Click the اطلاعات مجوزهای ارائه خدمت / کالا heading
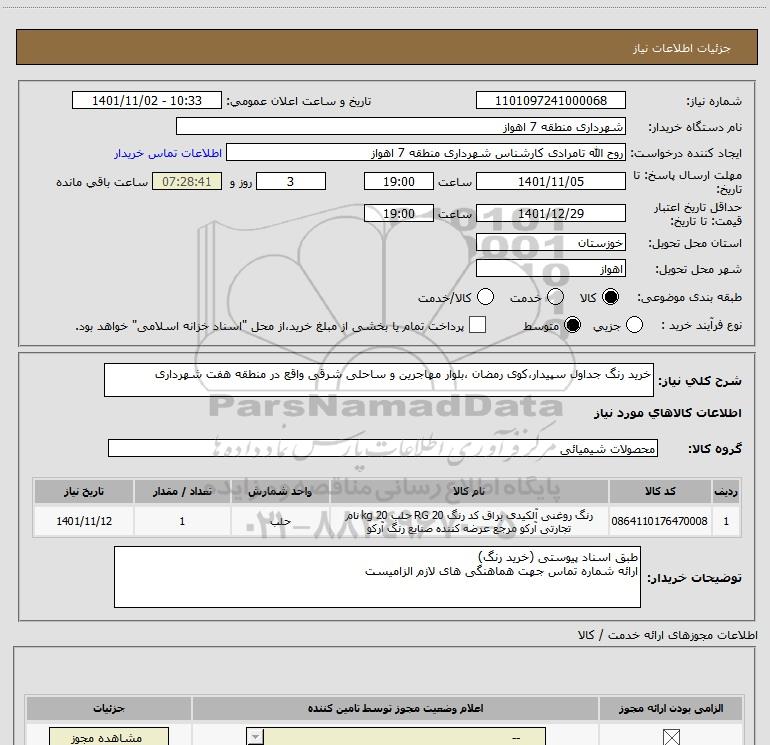The height and width of the screenshot is (745, 770). coord(667,635)
